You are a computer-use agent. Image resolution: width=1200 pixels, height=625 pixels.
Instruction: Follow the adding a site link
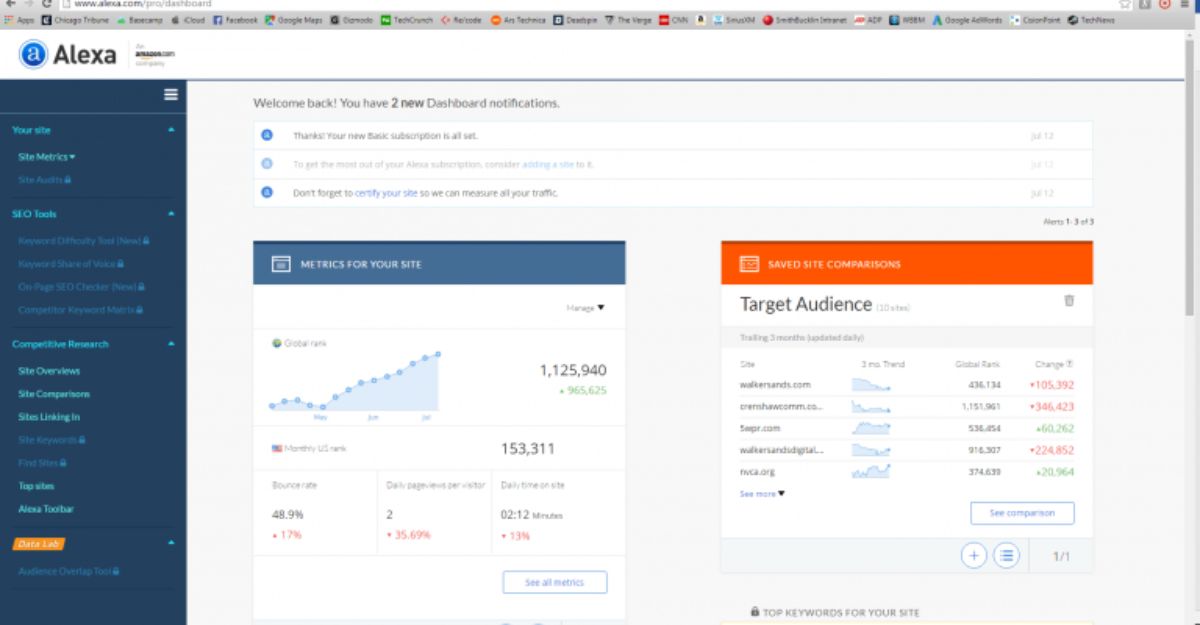549,164
